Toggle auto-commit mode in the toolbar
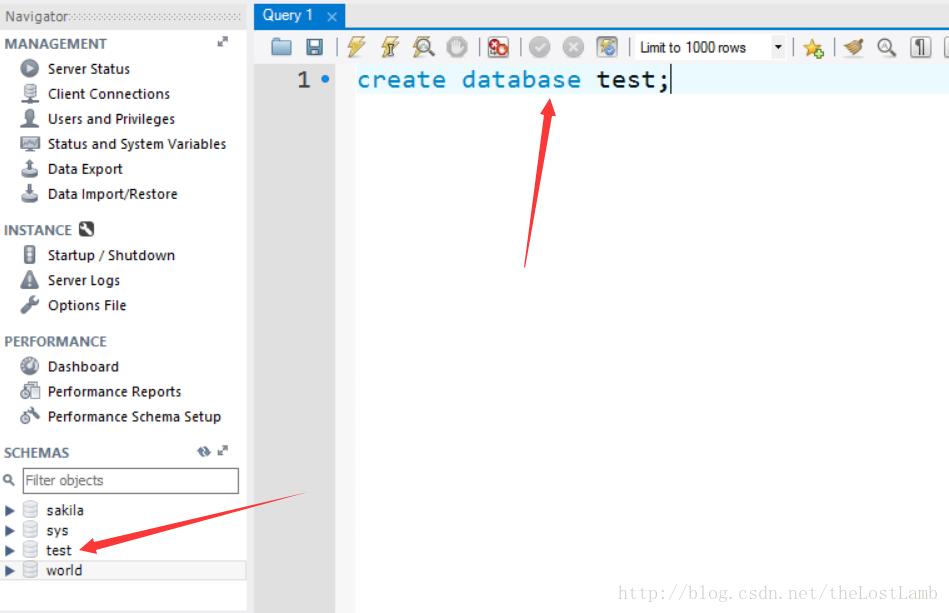This screenshot has width=949, height=613. click(605, 46)
